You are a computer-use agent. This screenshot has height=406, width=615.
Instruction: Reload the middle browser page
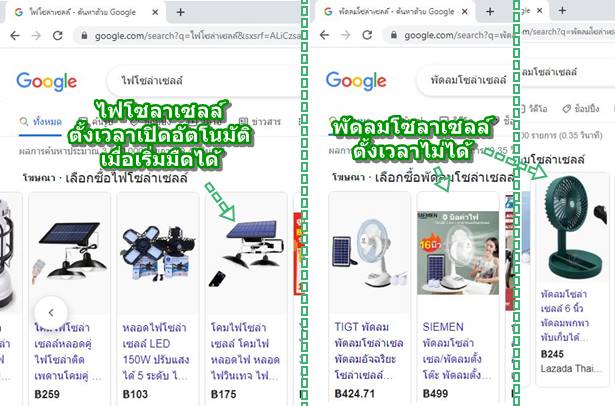coord(367,35)
